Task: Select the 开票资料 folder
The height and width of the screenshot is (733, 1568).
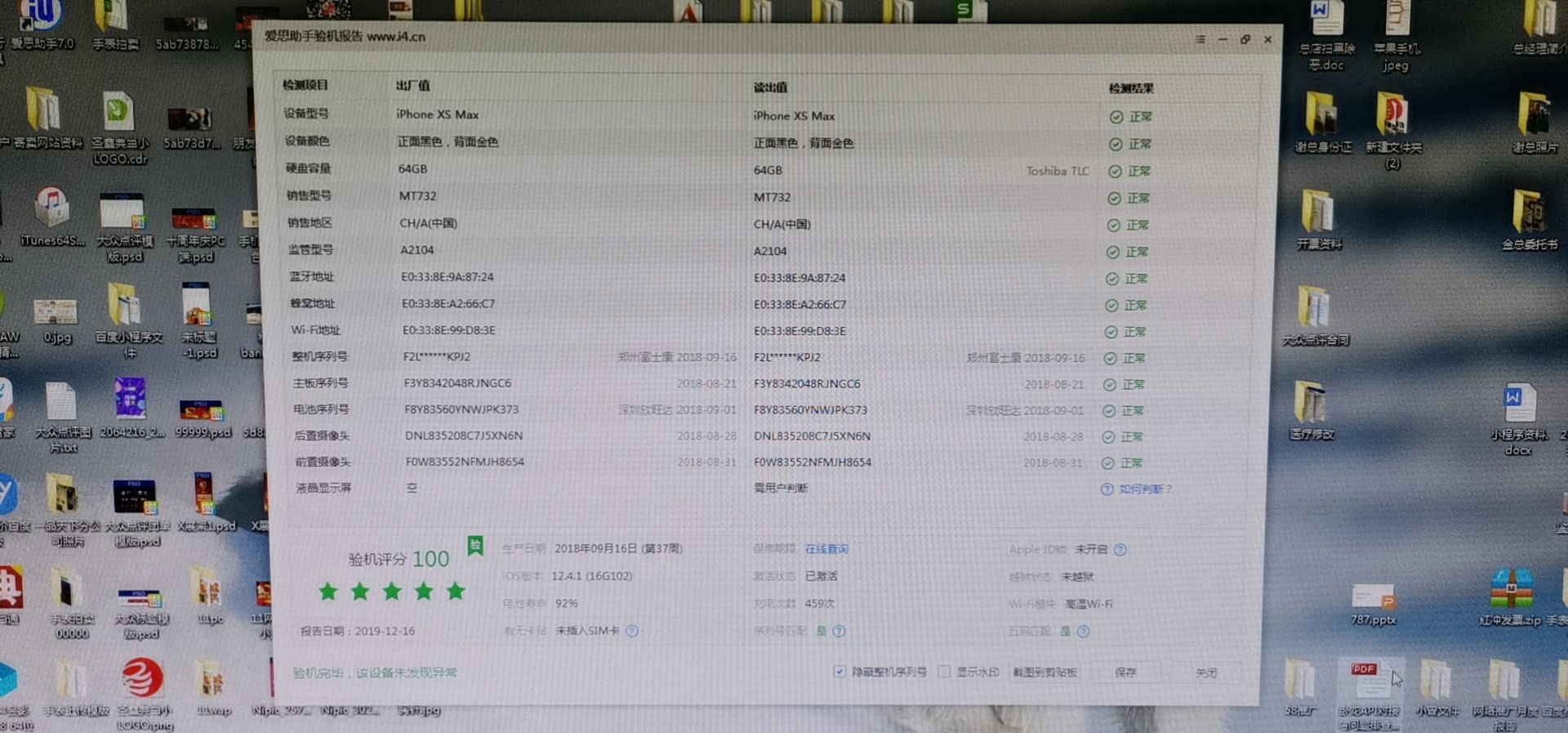Action: [1318, 219]
